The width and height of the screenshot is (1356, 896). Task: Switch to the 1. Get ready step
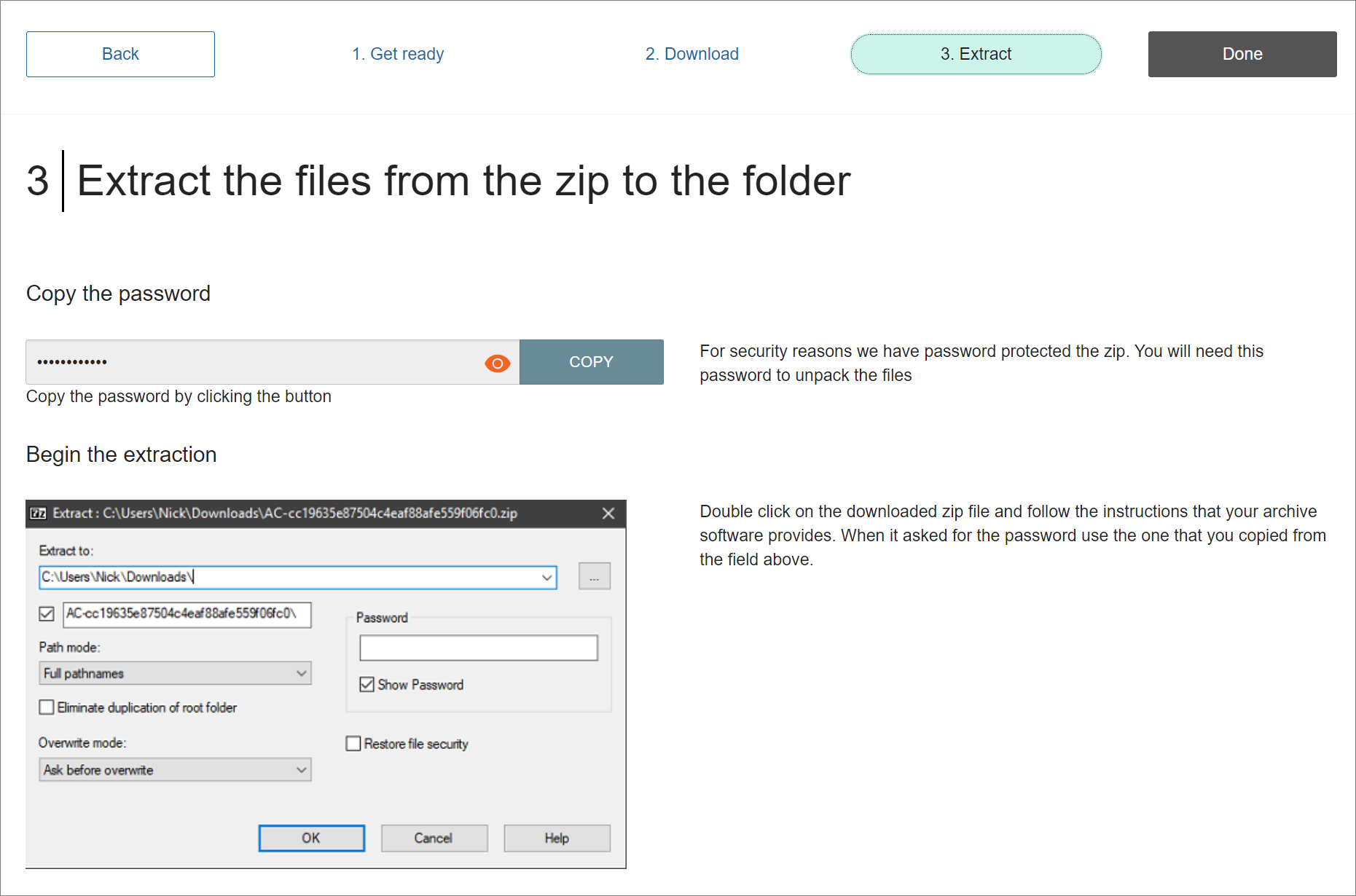[x=398, y=53]
